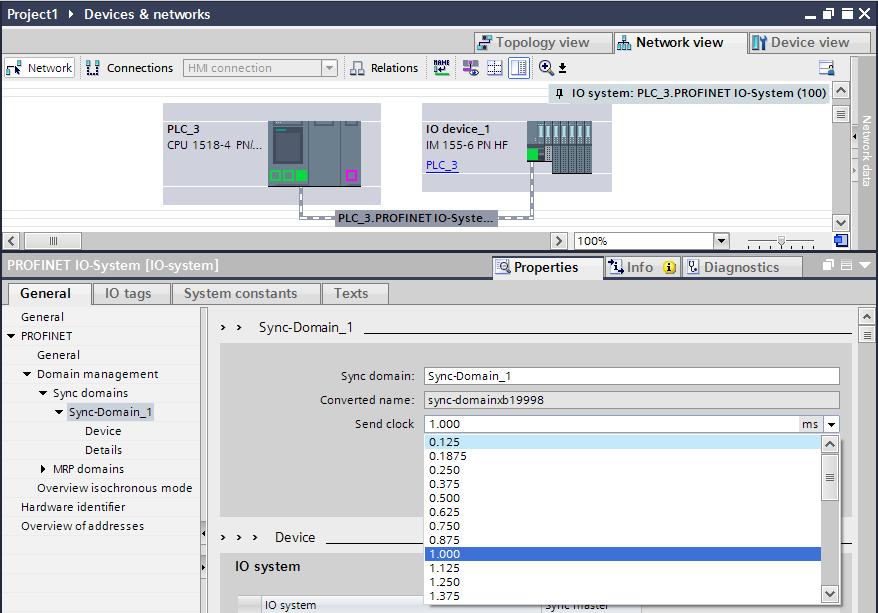The image size is (878, 613).
Task: Choose 0.250 in send clock list
Action: pyautogui.click(x=623, y=470)
